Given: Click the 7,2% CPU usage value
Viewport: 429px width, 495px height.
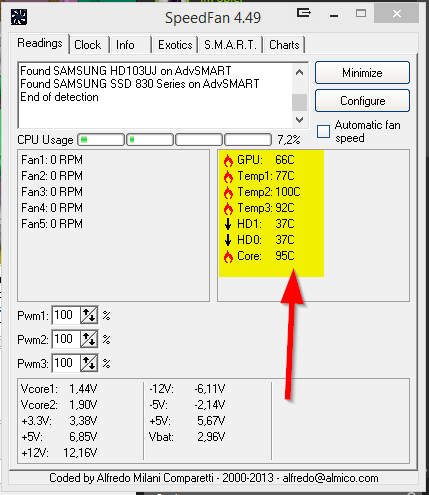Looking at the screenshot, I should point(289,140).
